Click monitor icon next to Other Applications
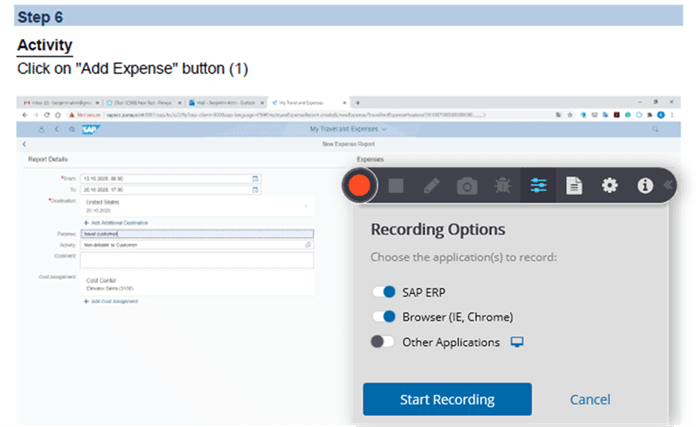The width and height of the screenshot is (700, 427). click(x=517, y=342)
